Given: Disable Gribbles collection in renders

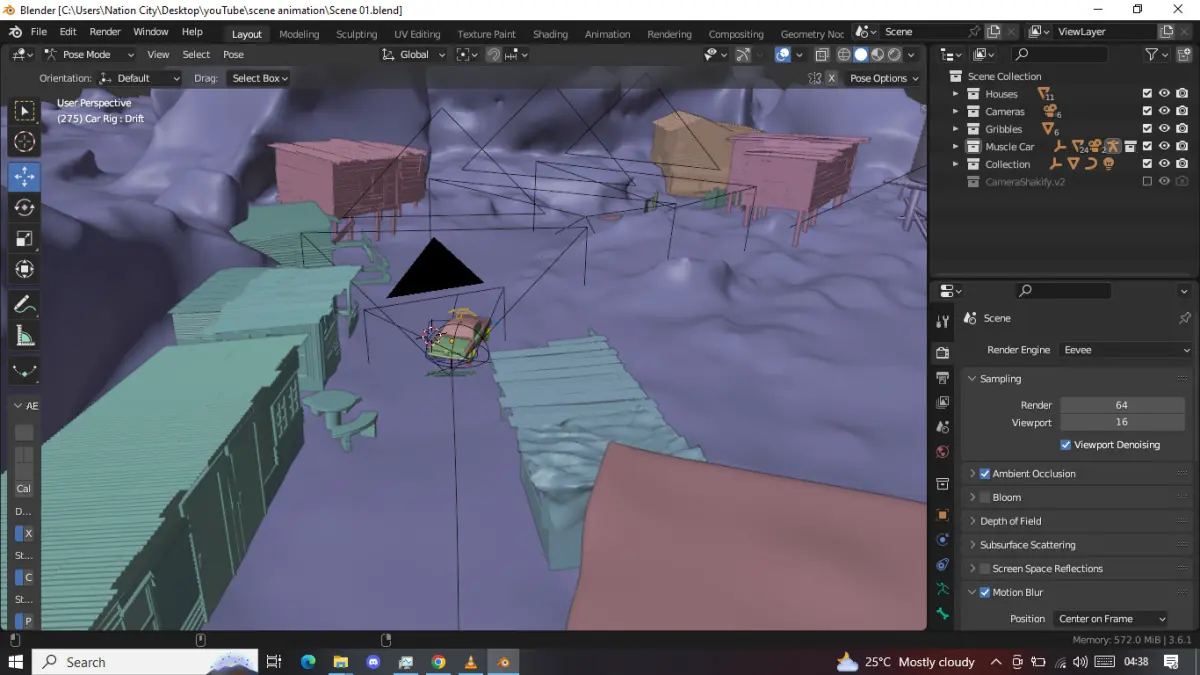Looking at the screenshot, I should point(1182,129).
